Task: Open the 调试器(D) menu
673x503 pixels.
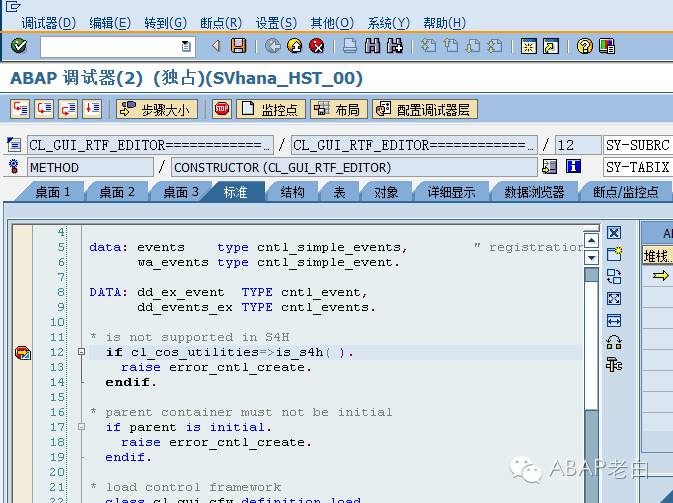Action: [x=49, y=23]
